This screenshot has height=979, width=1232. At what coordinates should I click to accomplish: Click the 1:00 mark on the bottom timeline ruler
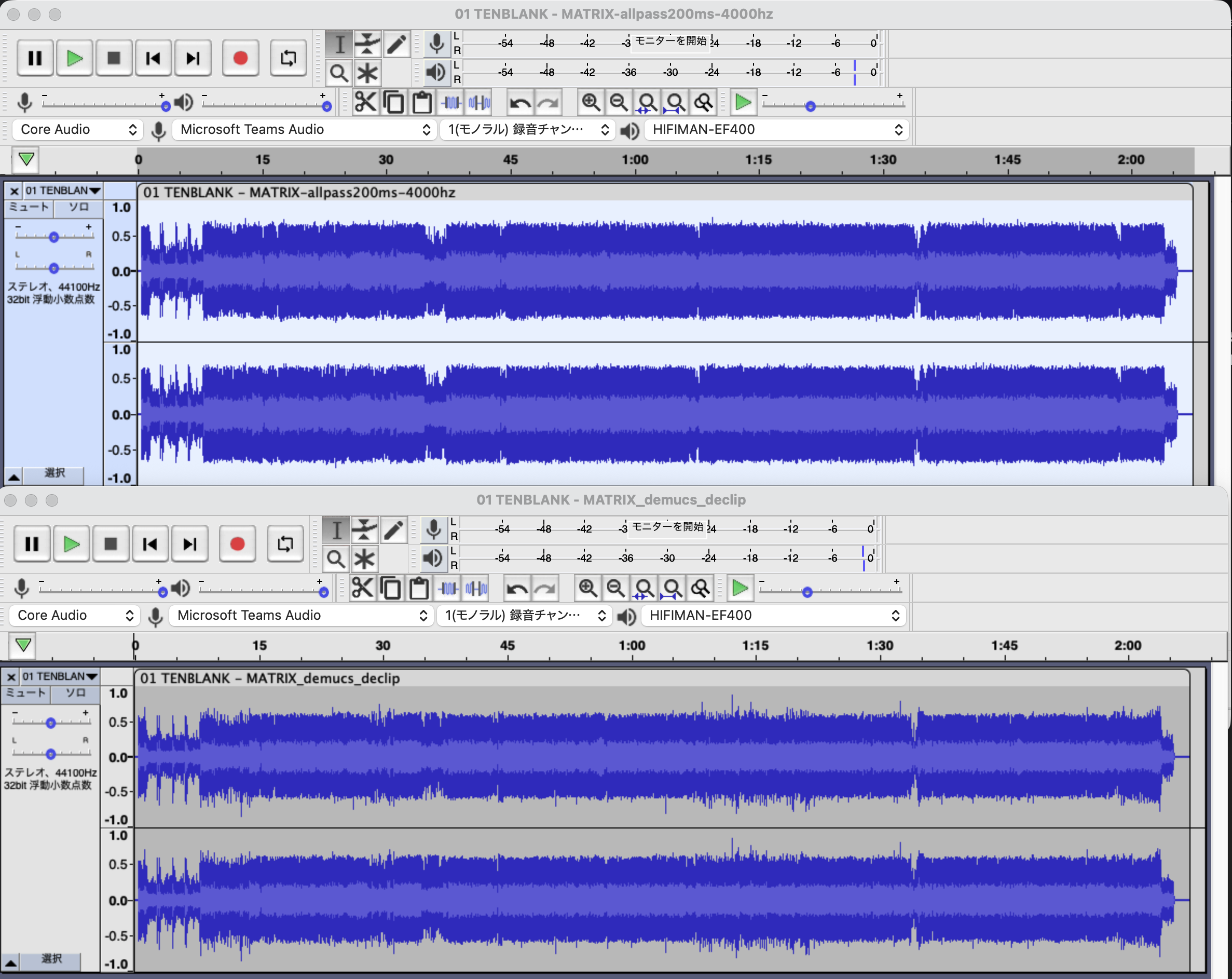632,646
